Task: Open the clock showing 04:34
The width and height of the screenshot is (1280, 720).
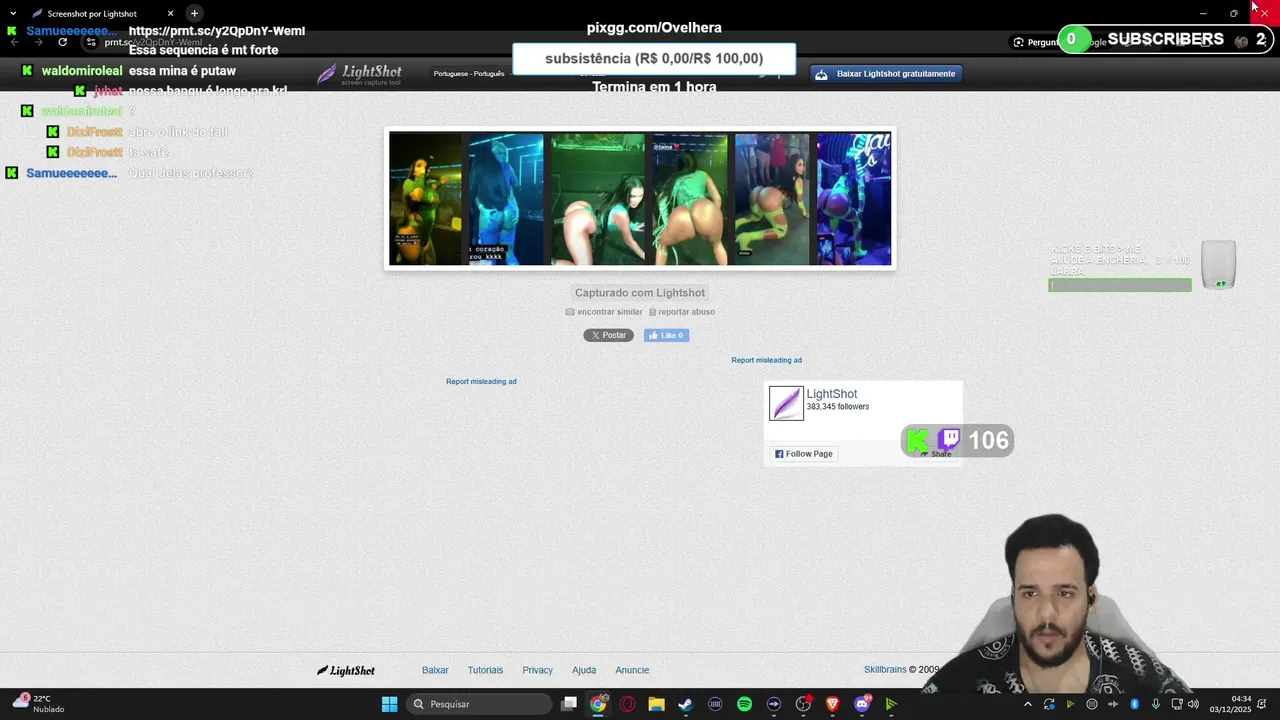Action: (1231, 704)
